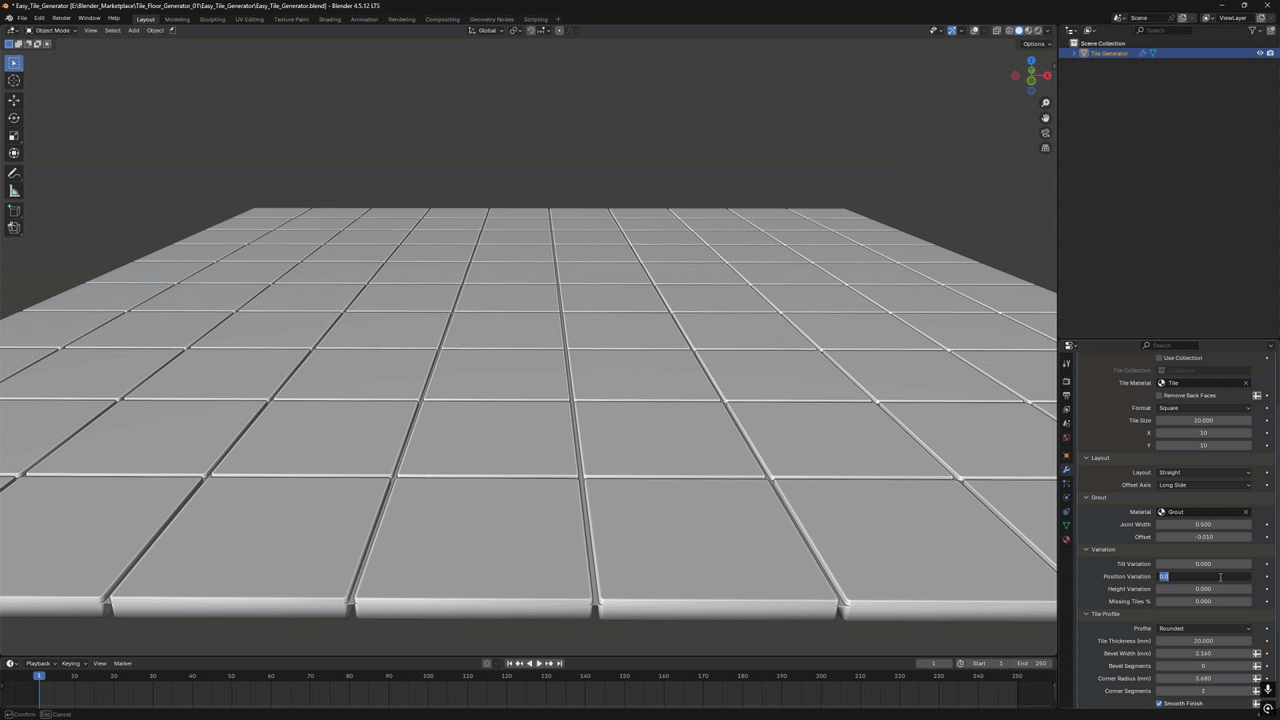The height and width of the screenshot is (720, 1280).
Task: Enable the Use Collection checkbox
Action: 1159,358
